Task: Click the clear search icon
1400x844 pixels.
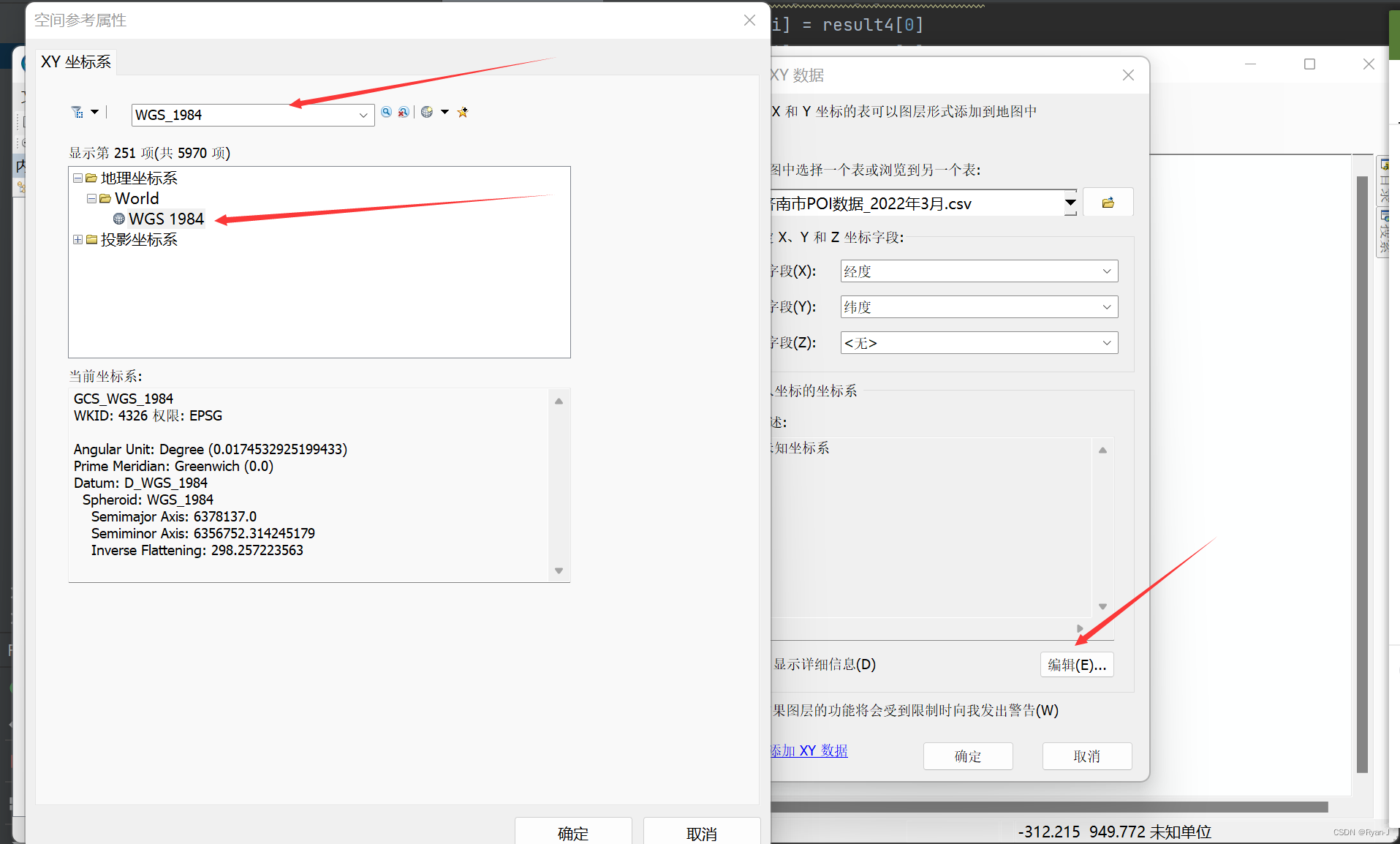Action: pyautogui.click(x=404, y=112)
